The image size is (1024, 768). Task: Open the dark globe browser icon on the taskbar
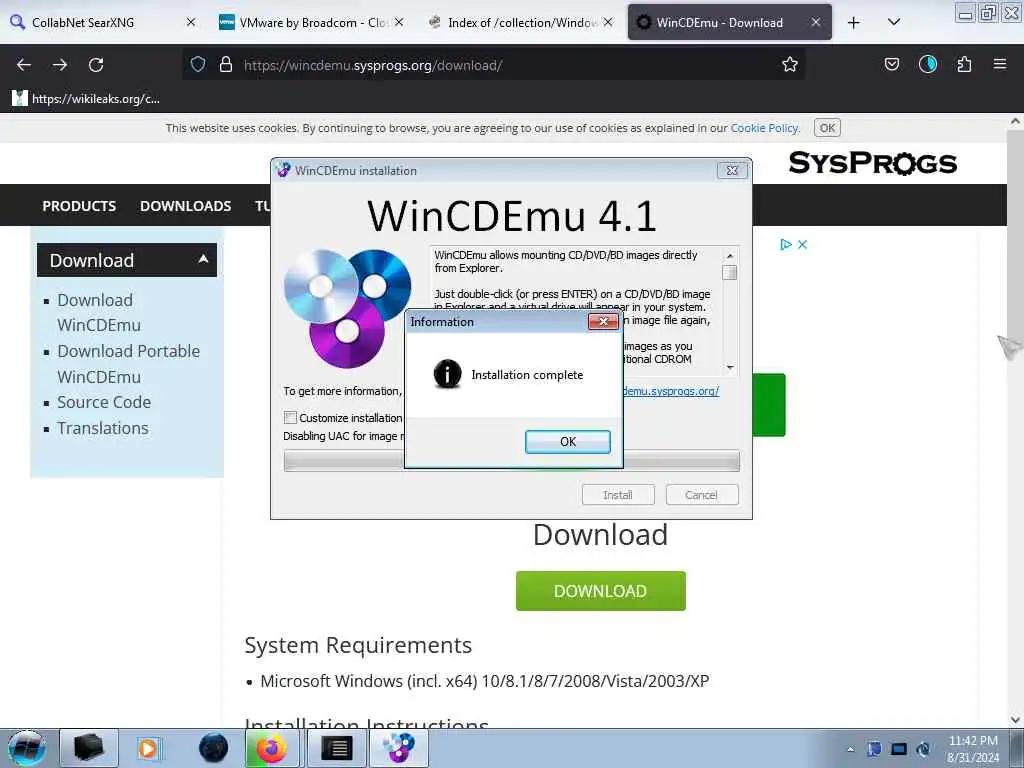coord(214,748)
